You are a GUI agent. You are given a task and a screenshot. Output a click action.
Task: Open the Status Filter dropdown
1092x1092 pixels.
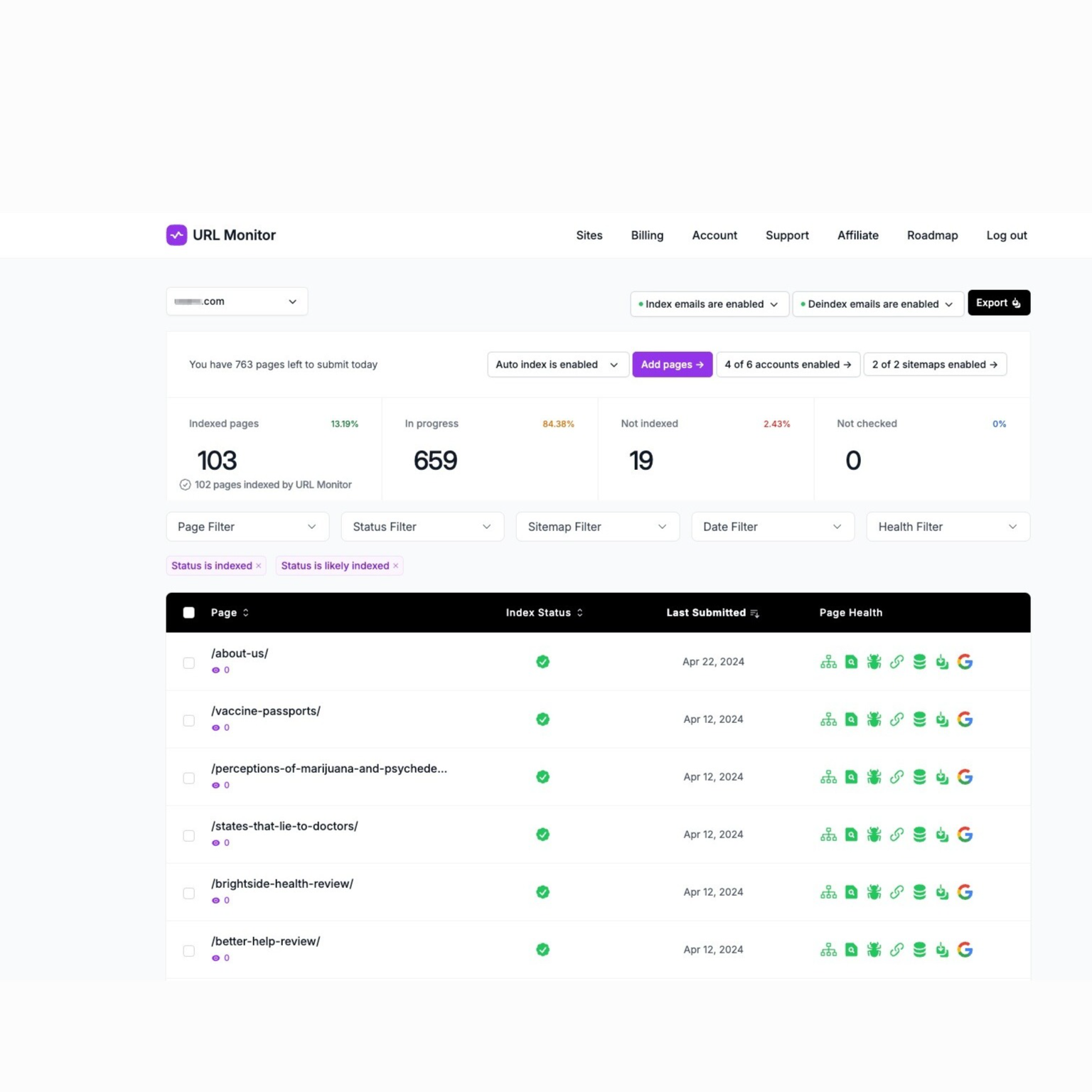point(422,527)
